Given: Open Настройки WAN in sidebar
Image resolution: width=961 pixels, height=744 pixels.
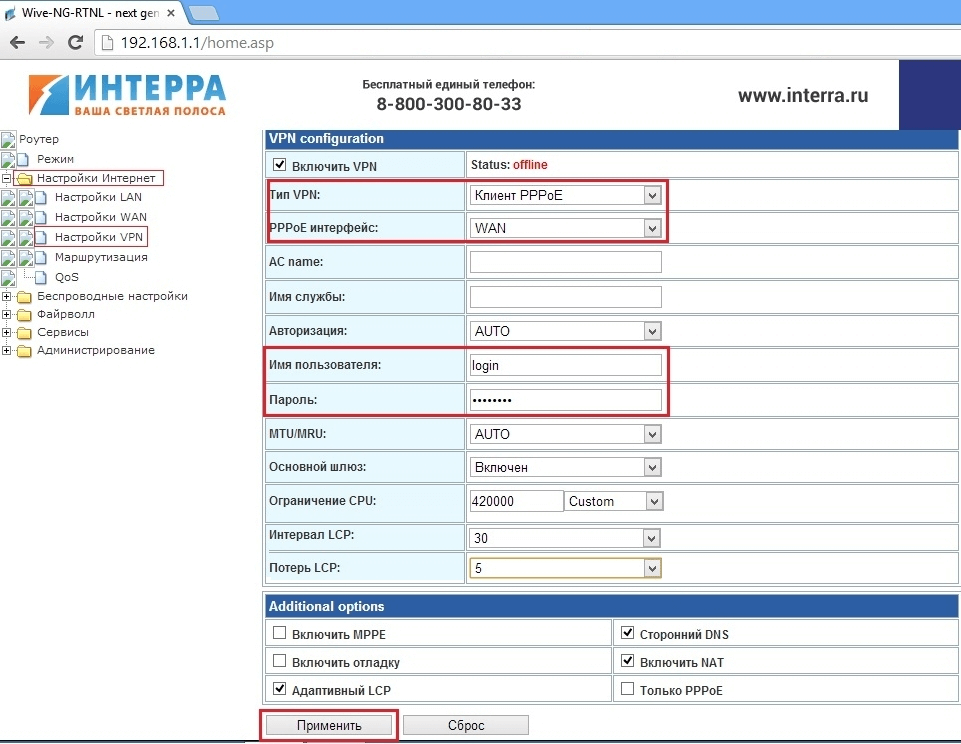Looking at the screenshot, I should pyautogui.click(x=100, y=217).
